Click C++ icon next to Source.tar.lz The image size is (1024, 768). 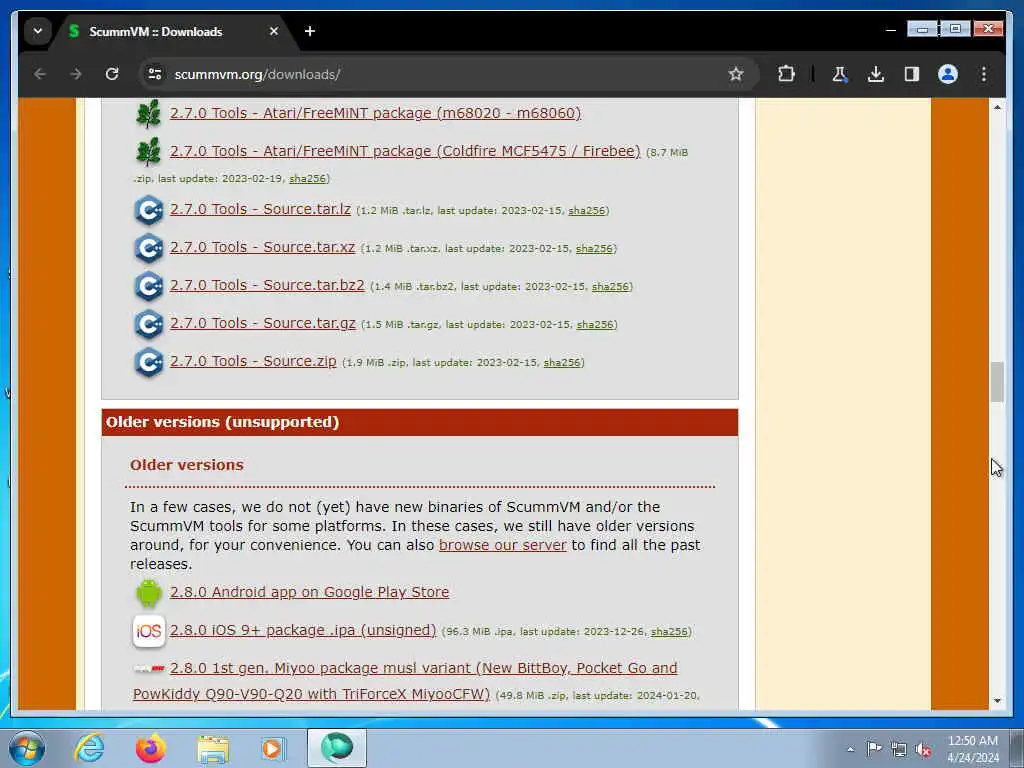148,210
